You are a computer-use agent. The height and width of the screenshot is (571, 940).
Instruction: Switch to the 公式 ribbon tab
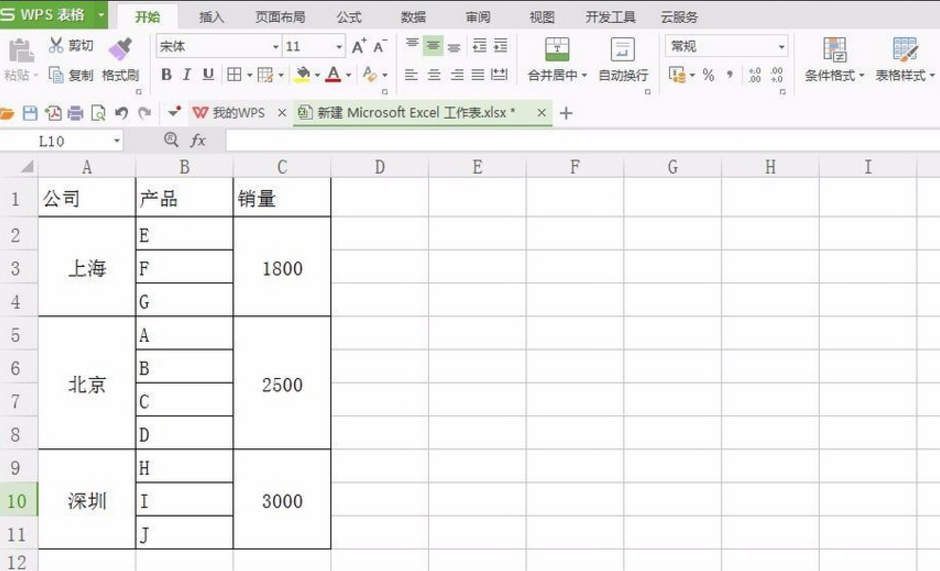click(349, 17)
